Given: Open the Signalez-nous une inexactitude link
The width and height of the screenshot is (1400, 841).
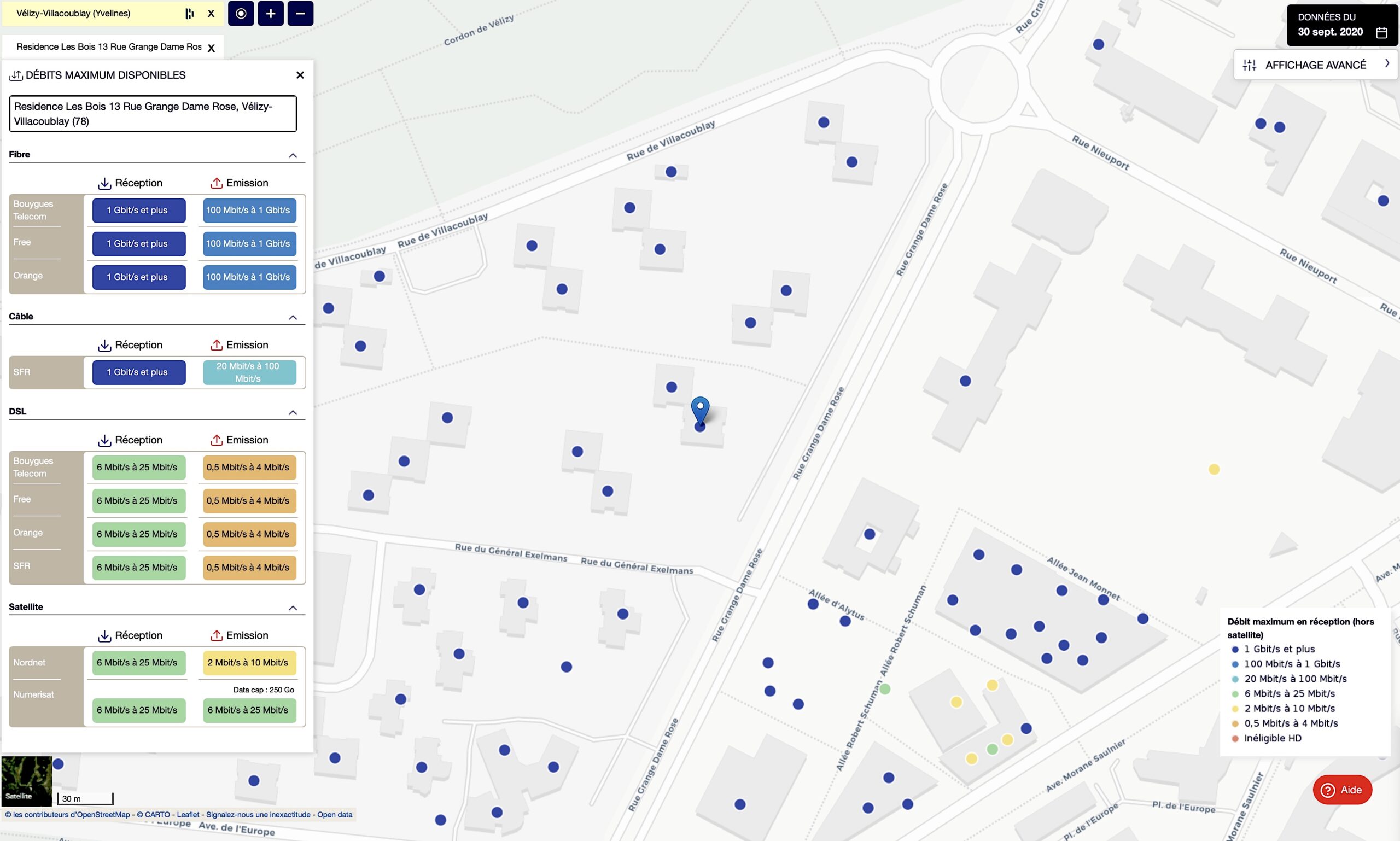Looking at the screenshot, I should tap(258, 814).
